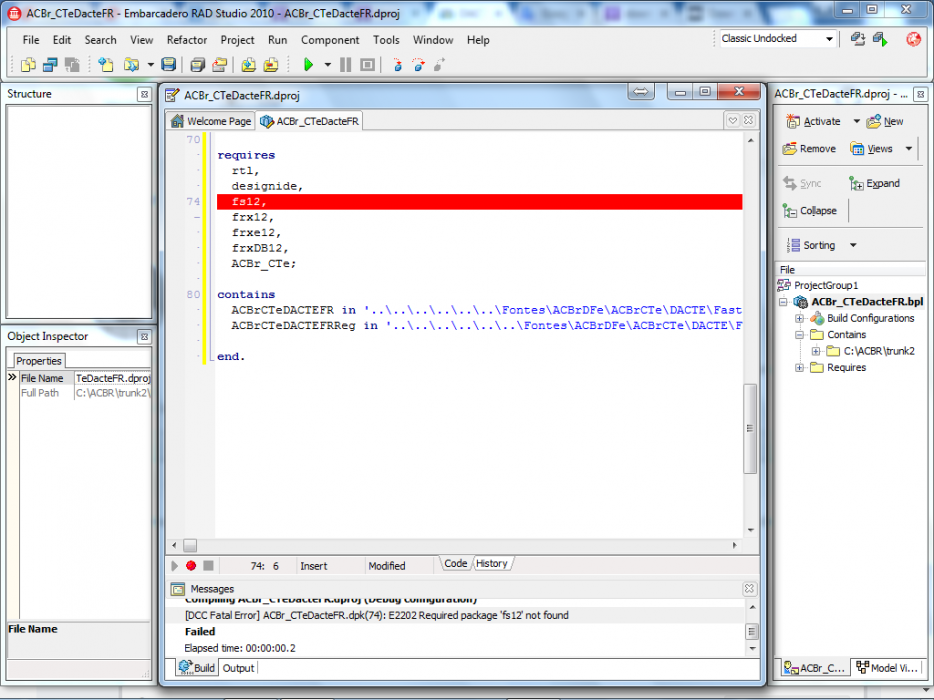This screenshot has width=934, height=700.
Task: Click the Expand button in Project Manager
Action: coord(874,183)
